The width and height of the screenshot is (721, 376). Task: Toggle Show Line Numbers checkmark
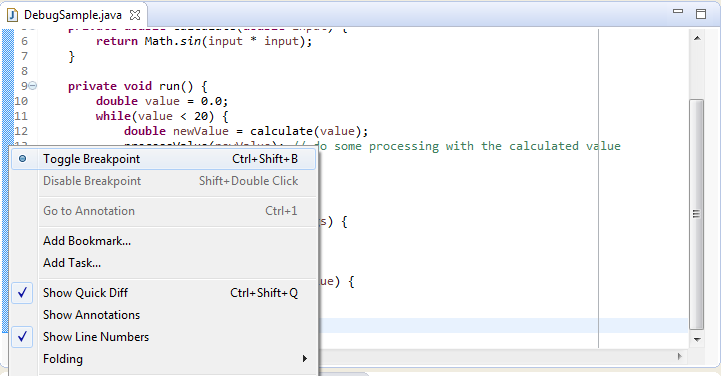click(x=163, y=337)
